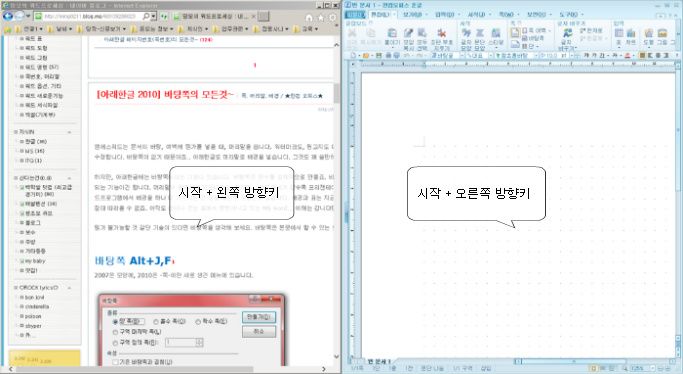
Task: Open the font color swatch in Hangul toolbar
Action: click(628, 56)
